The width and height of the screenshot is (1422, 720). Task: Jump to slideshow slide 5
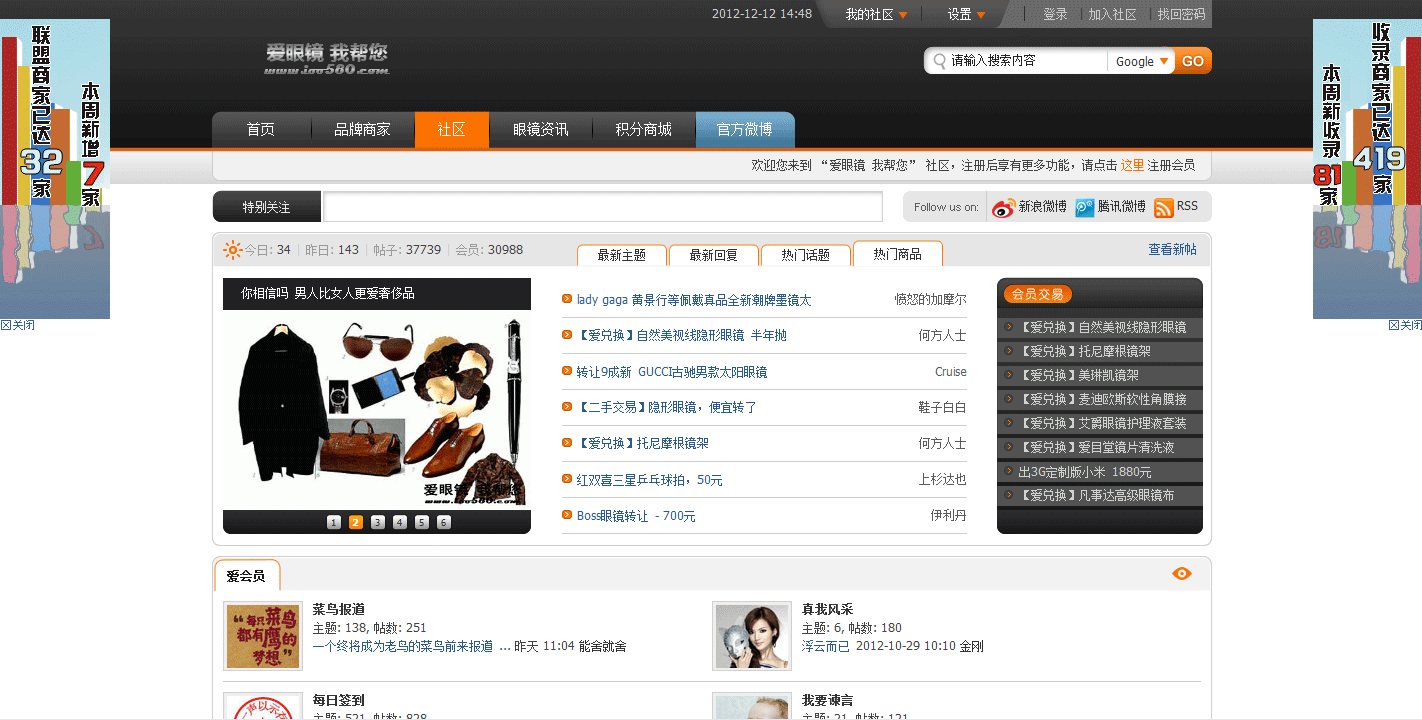pyautogui.click(x=422, y=522)
